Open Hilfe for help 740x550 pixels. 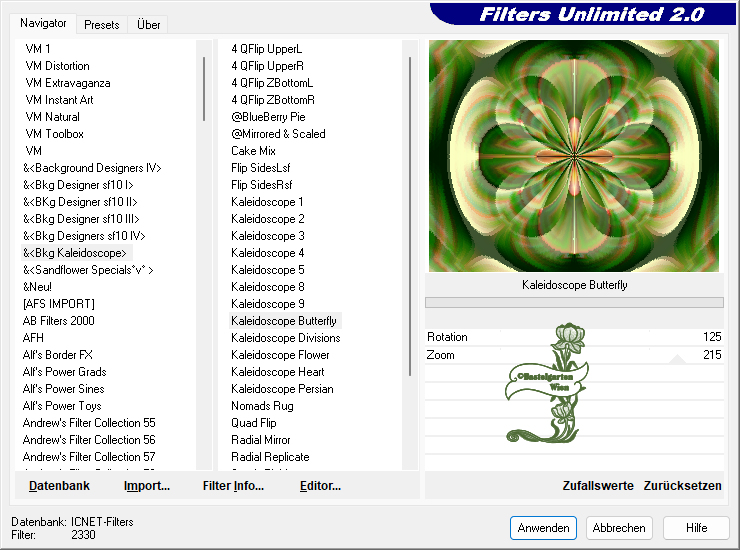tap(697, 528)
